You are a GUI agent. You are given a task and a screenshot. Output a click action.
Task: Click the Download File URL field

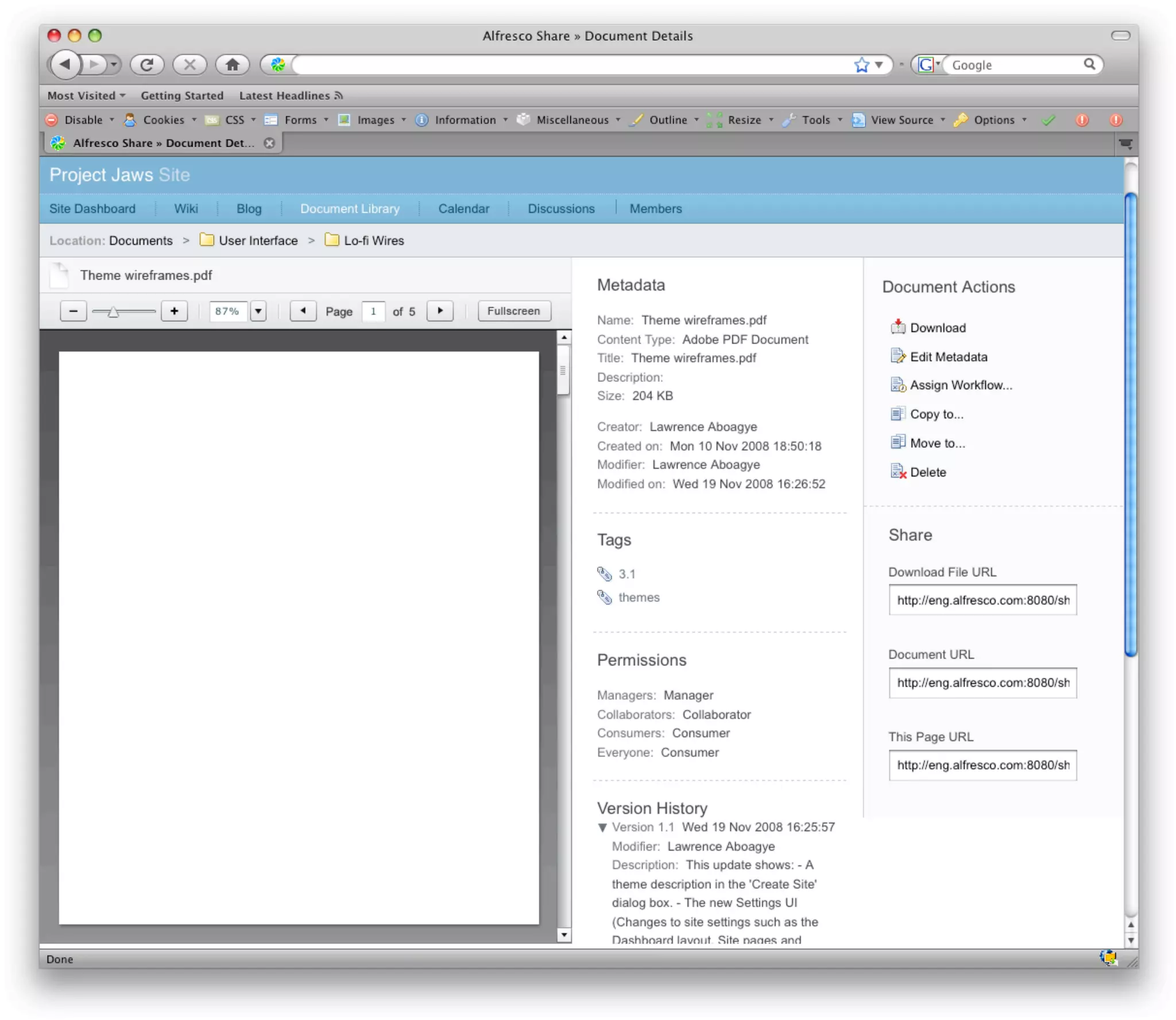pyautogui.click(x=982, y=600)
